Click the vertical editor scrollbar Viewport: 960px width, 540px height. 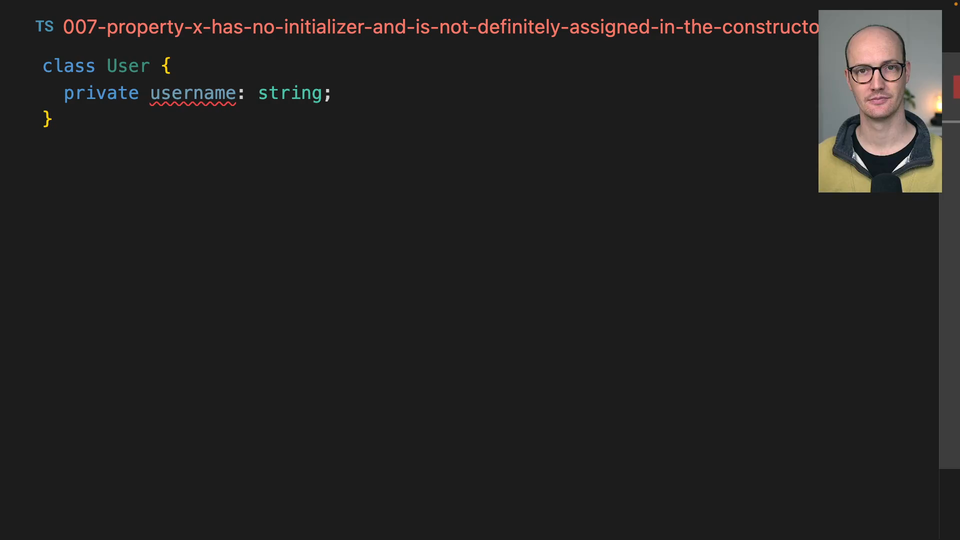(x=949, y=300)
